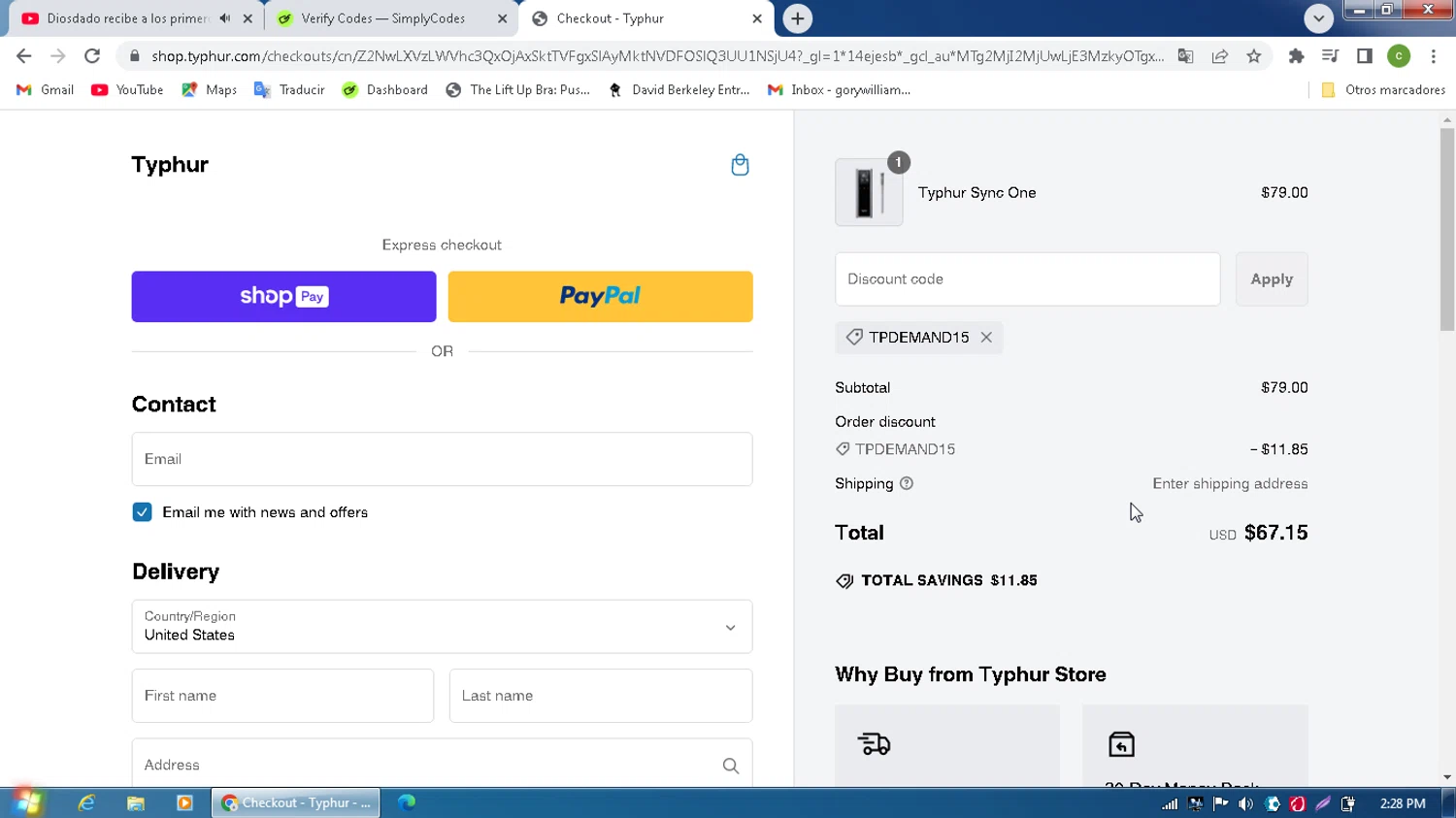Image resolution: width=1456 pixels, height=818 pixels.
Task: Click the system clock showing 2:28 PM
Action: [x=1403, y=803]
